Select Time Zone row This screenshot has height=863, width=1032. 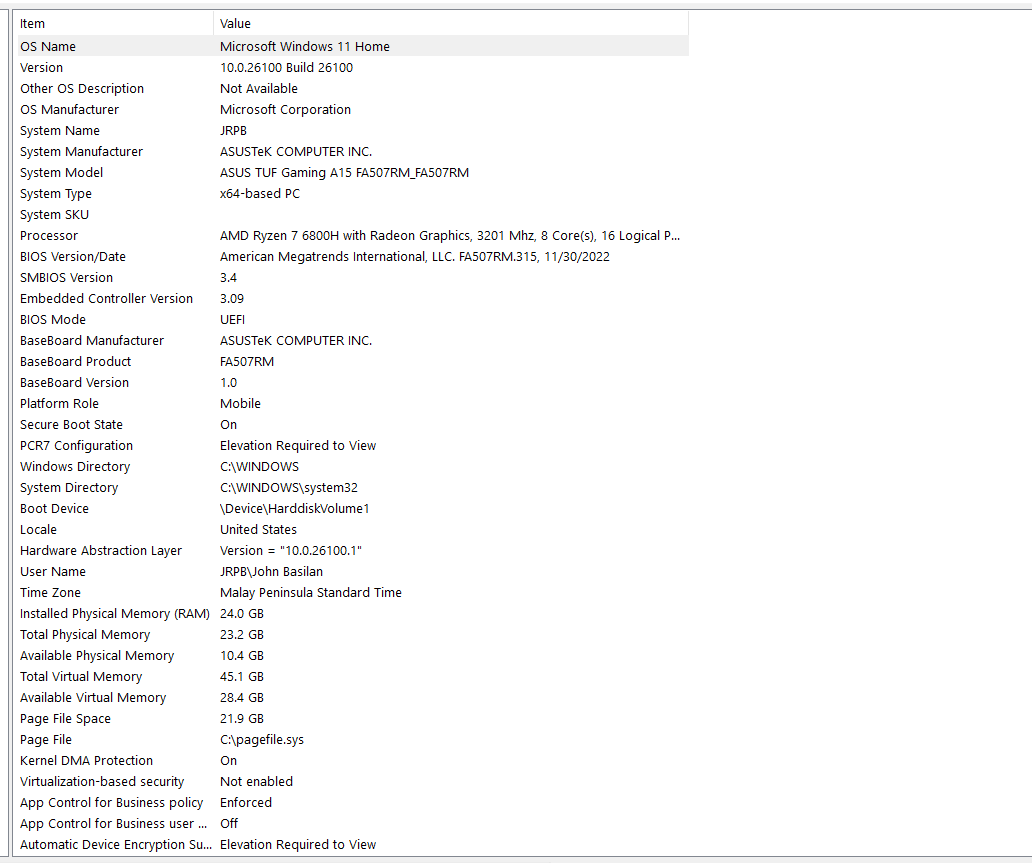[x=351, y=593]
